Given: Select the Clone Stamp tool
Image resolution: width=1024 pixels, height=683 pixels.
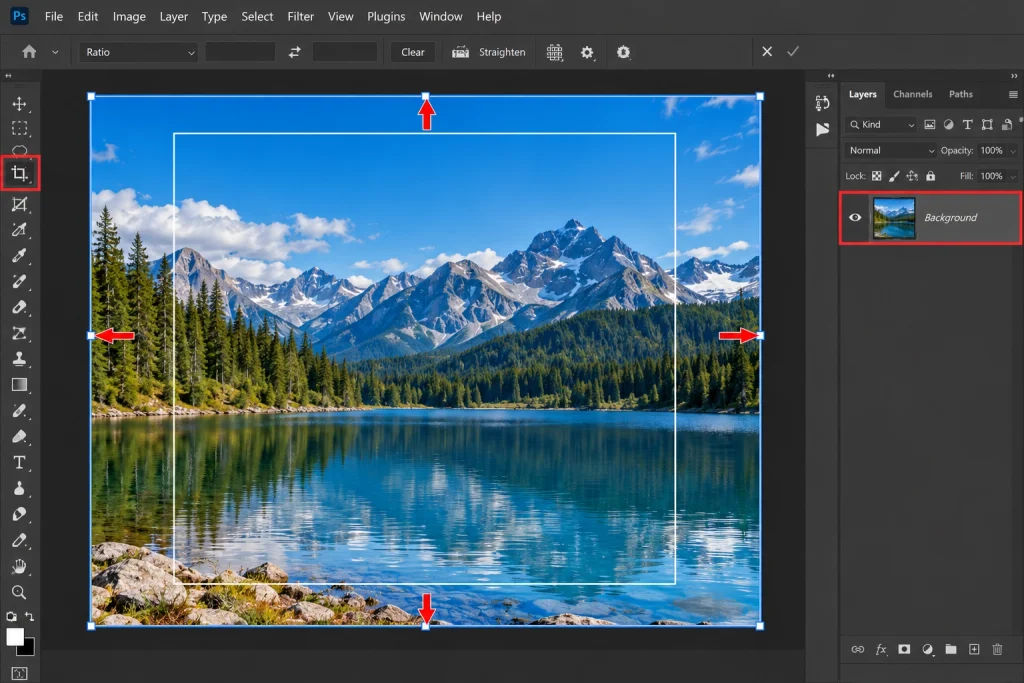Looking at the screenshot, I should [20, 358].
